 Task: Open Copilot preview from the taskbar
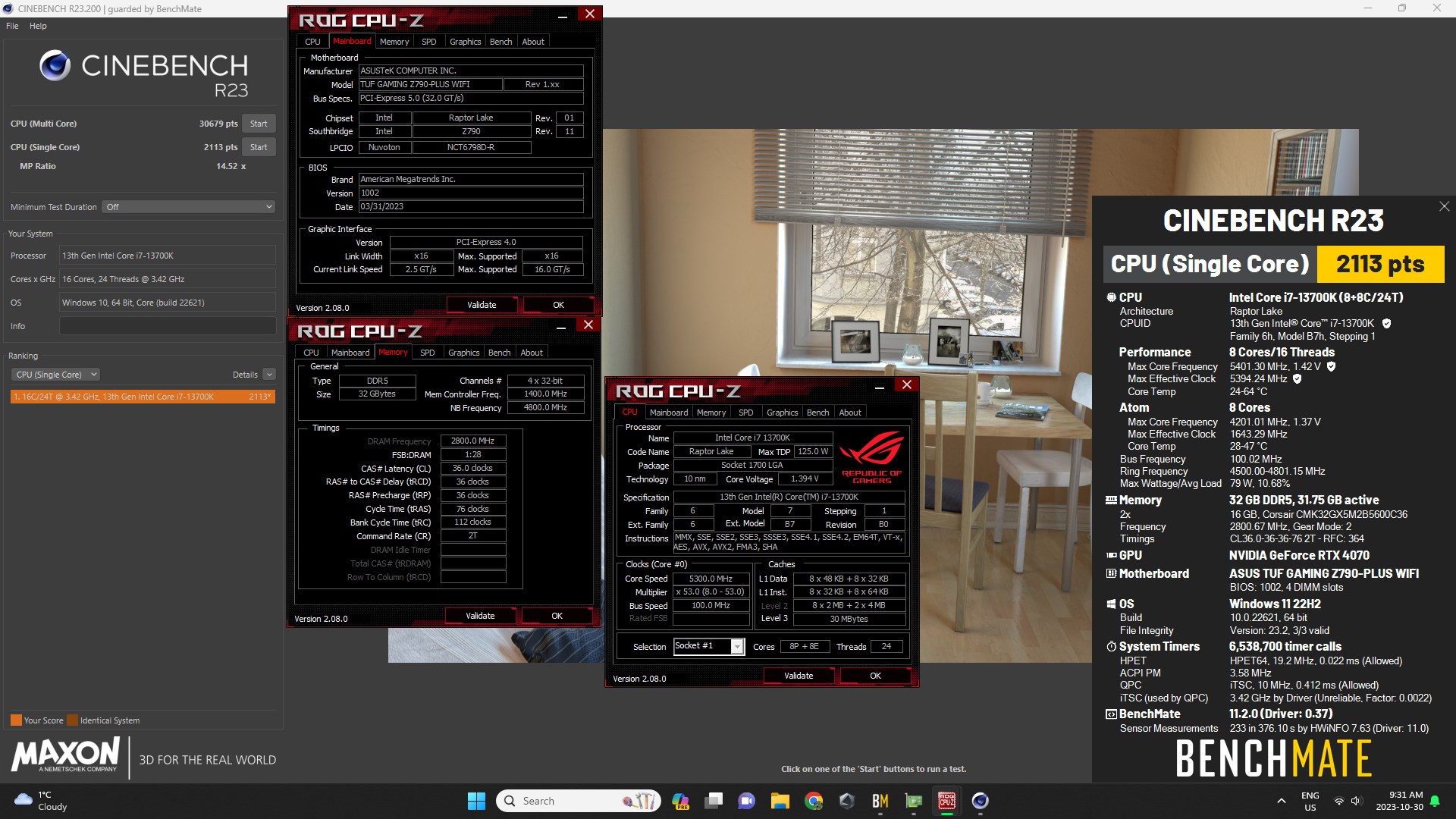click(680, 801)
